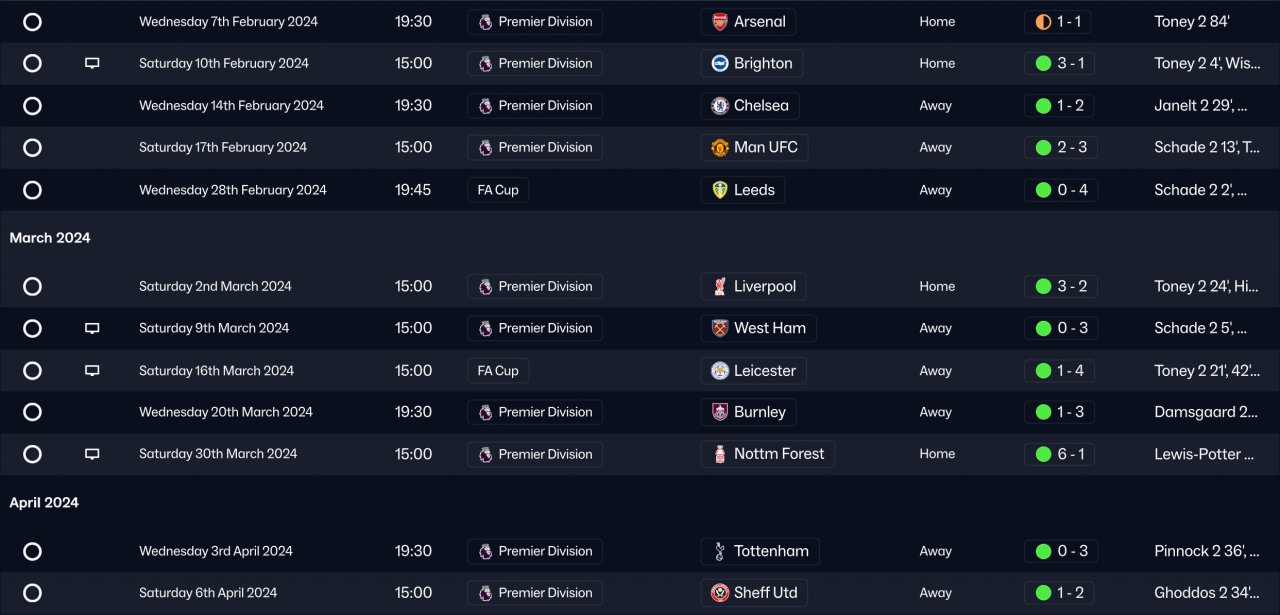Open Premier Division tag on Man UFC row

(535, 148)
